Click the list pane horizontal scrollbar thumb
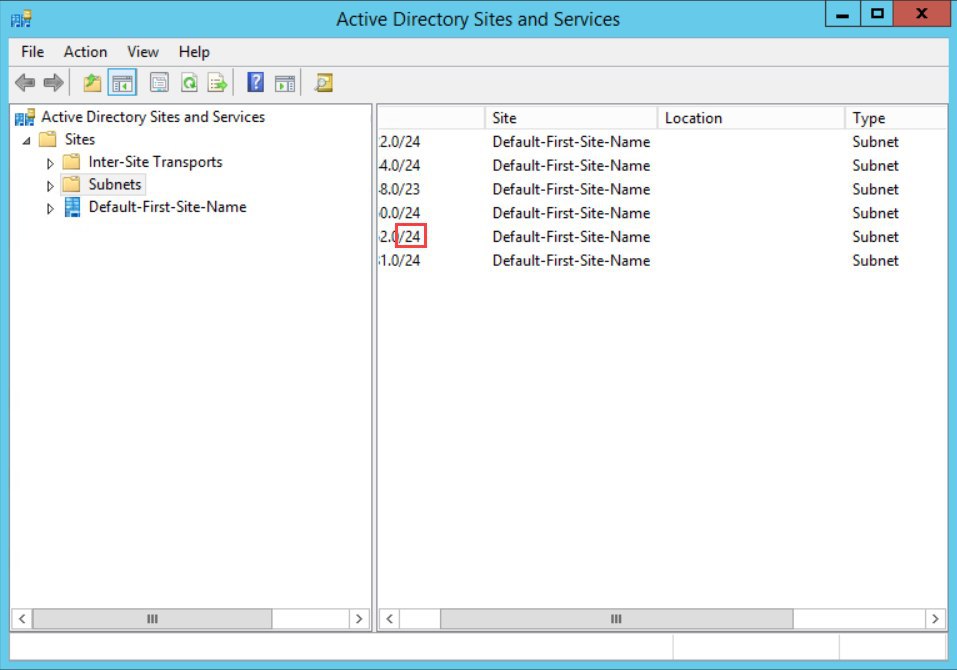Screen dimensions: 957x670 coord(616,619)
